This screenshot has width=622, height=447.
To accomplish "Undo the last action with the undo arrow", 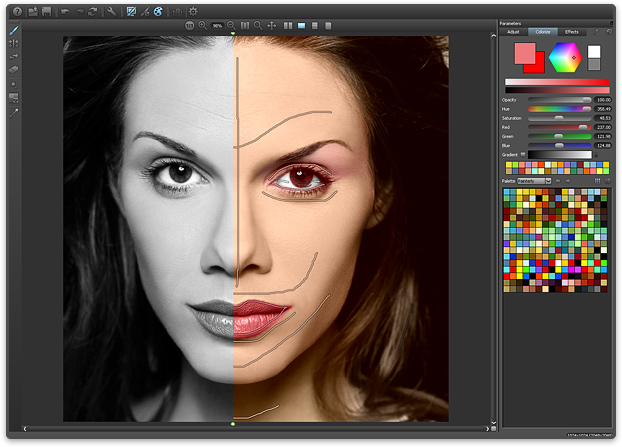I will click(x=65, y=11).
